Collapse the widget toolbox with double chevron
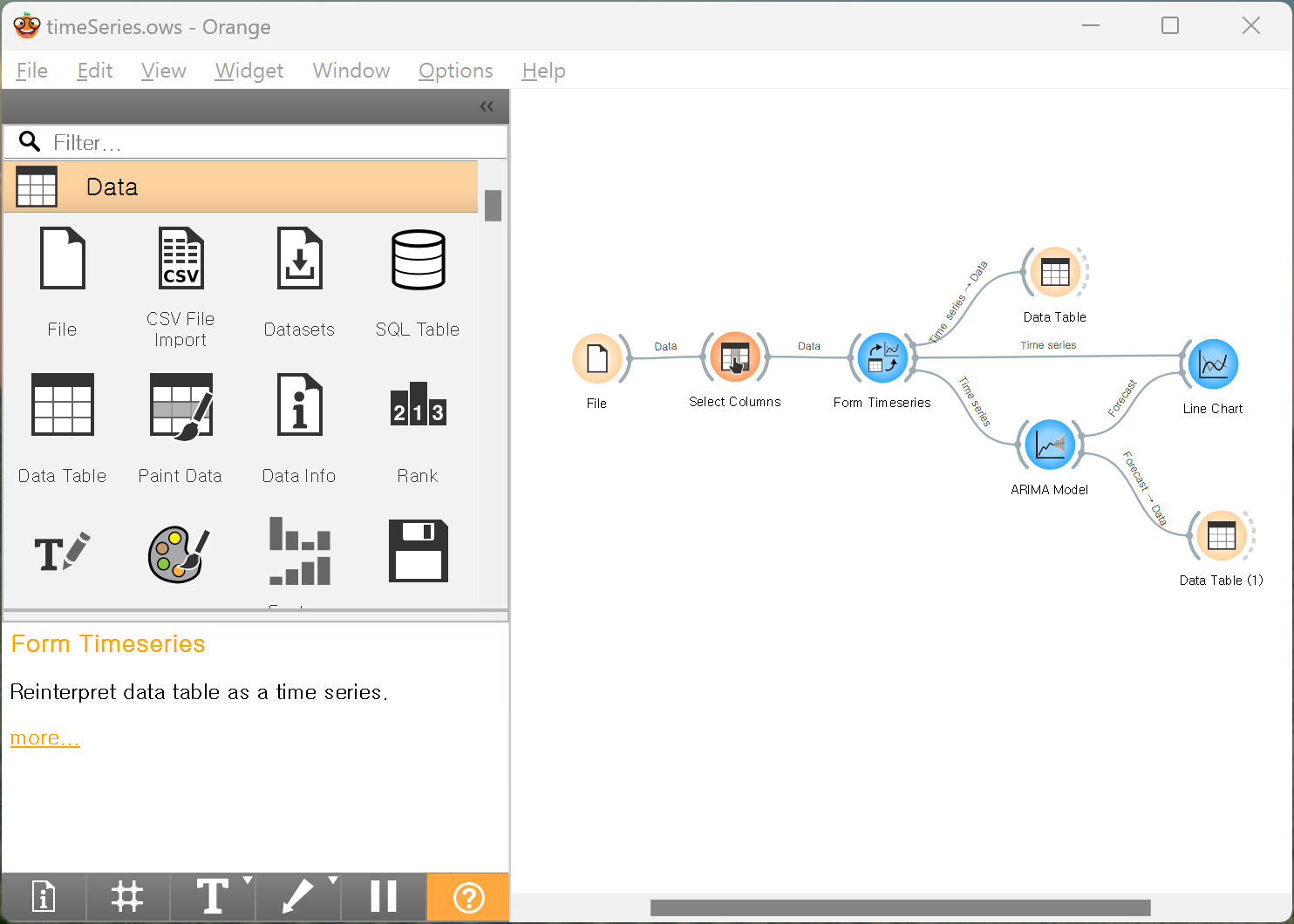1294x924 pixels. tap(487, 106)
